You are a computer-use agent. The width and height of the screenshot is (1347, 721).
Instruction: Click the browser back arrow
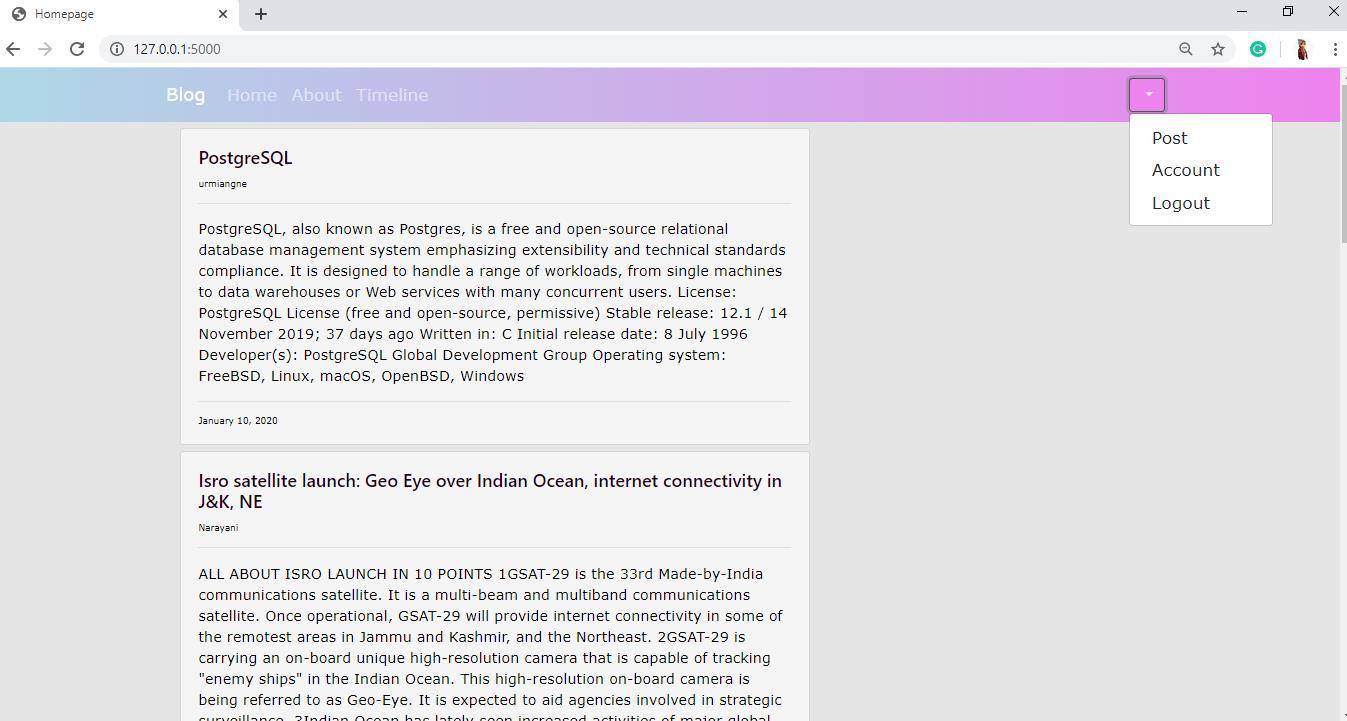coord(12,49)
